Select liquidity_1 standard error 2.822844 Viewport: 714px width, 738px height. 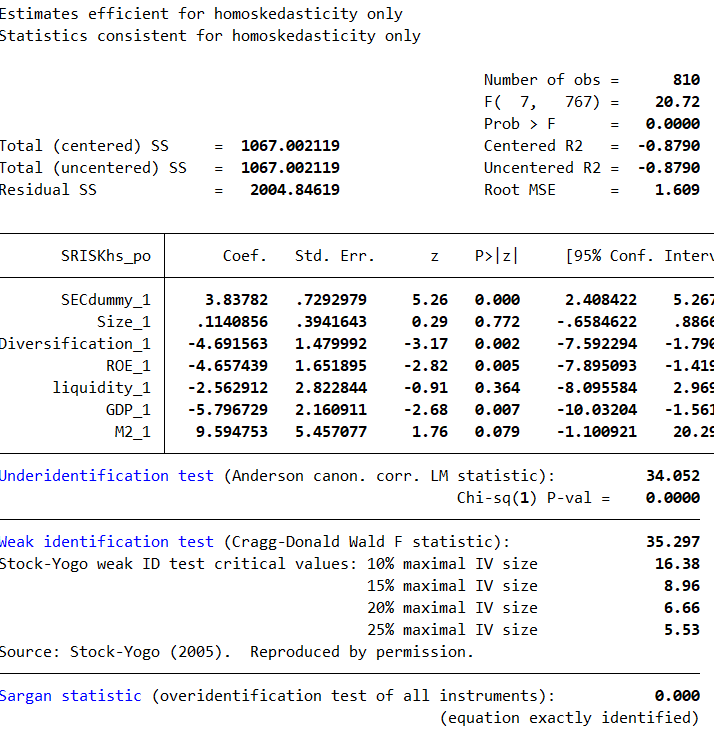[331, 388]
